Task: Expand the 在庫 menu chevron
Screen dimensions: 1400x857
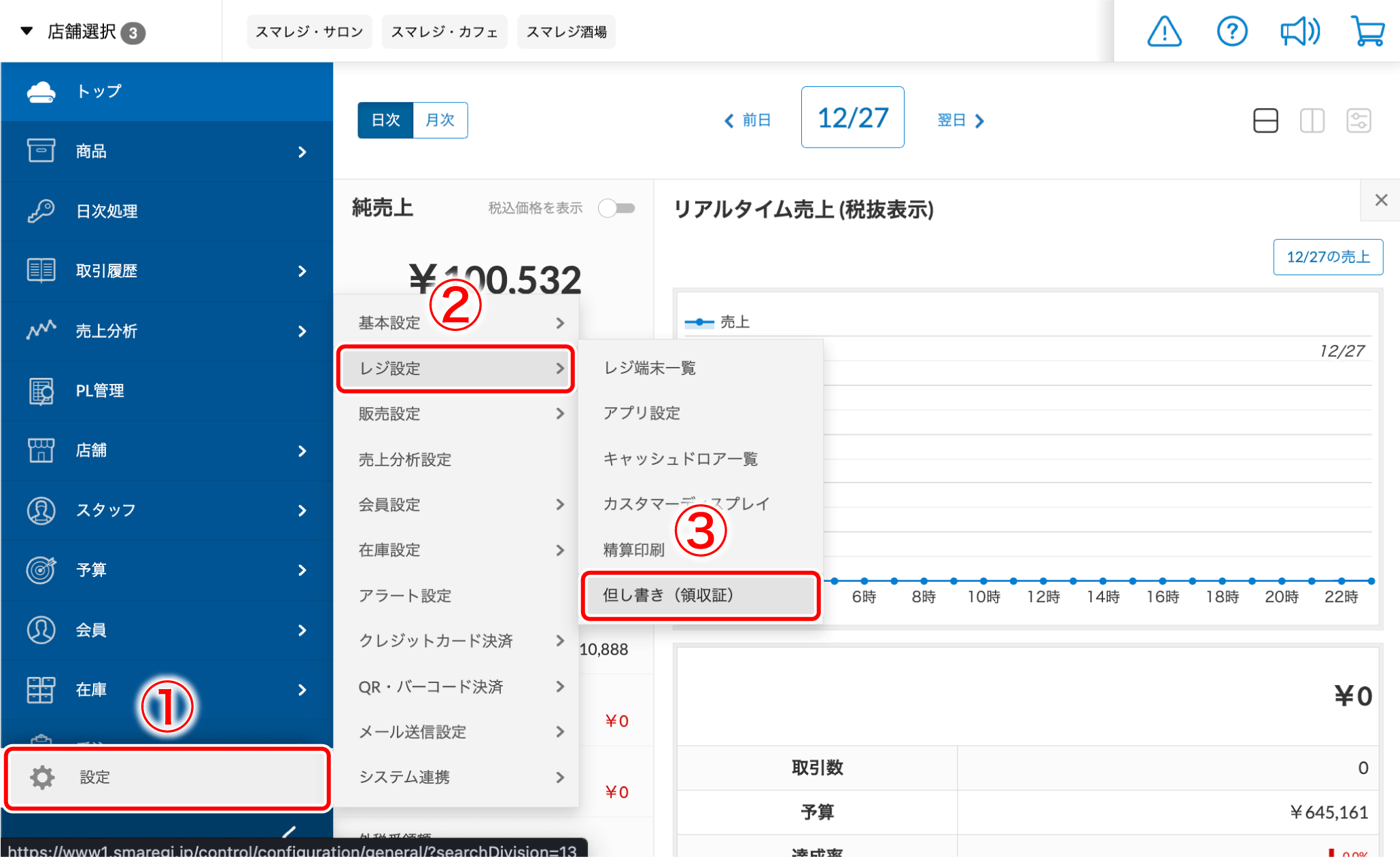Action: tap(302, 690)
